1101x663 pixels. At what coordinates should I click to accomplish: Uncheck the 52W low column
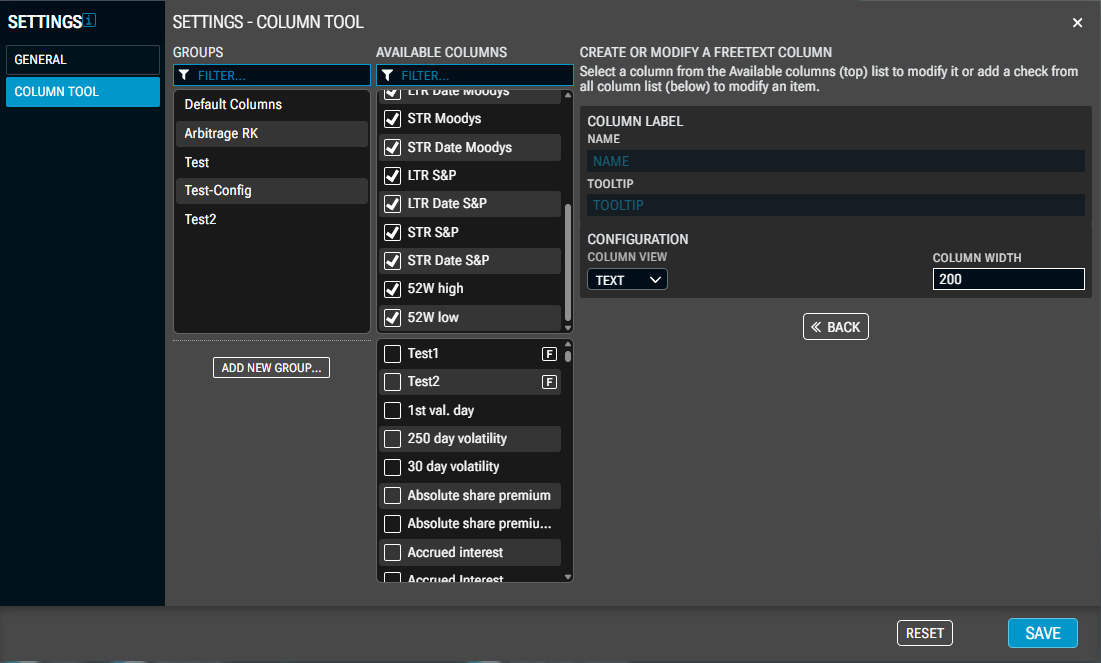393,317
